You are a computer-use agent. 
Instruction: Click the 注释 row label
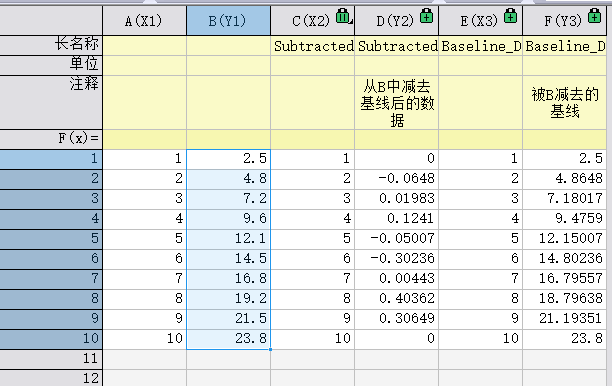[x=51, y=102]
